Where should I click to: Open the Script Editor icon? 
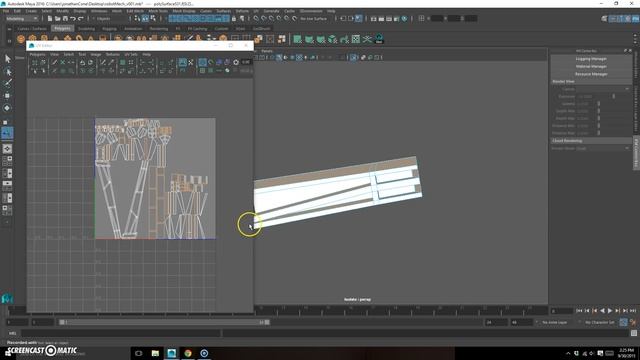(634, 333)
